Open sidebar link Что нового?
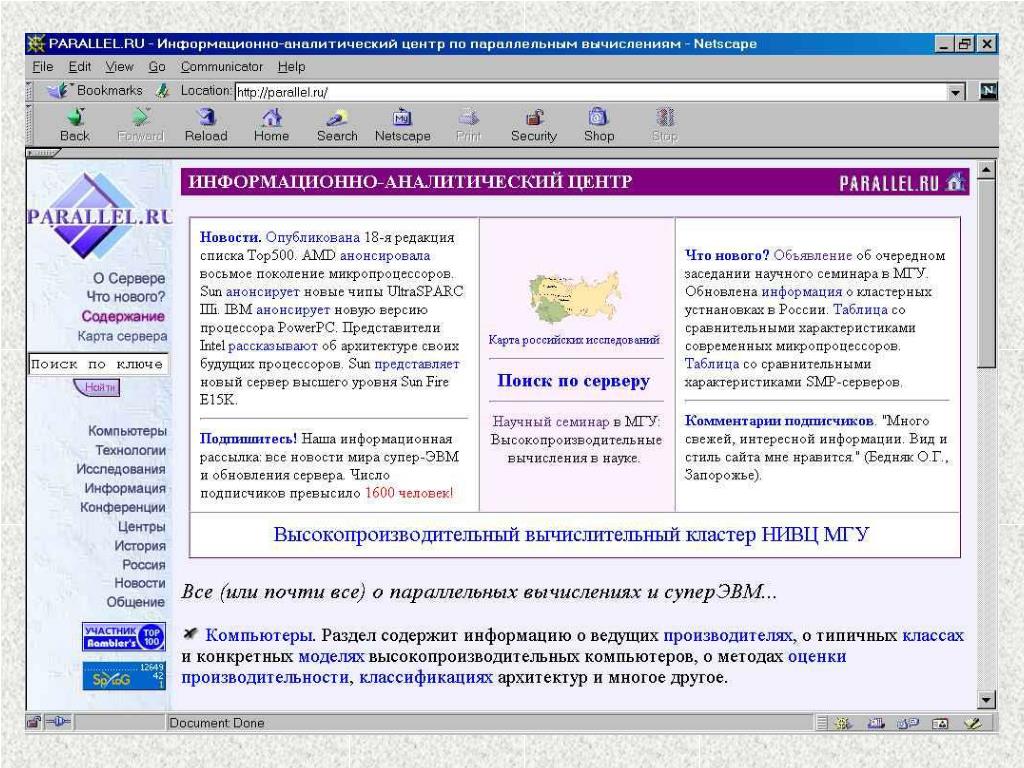1024x768 pixels. click(x=125, y=296)
